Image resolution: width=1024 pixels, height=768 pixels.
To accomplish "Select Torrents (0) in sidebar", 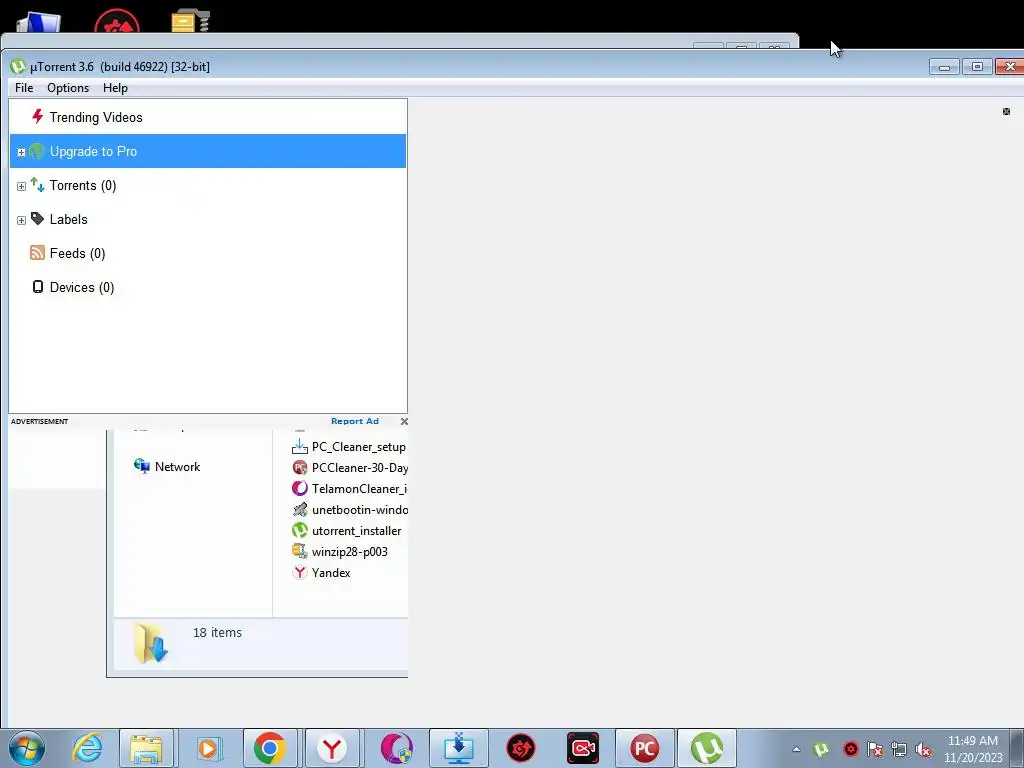I will tap(208, 185).
